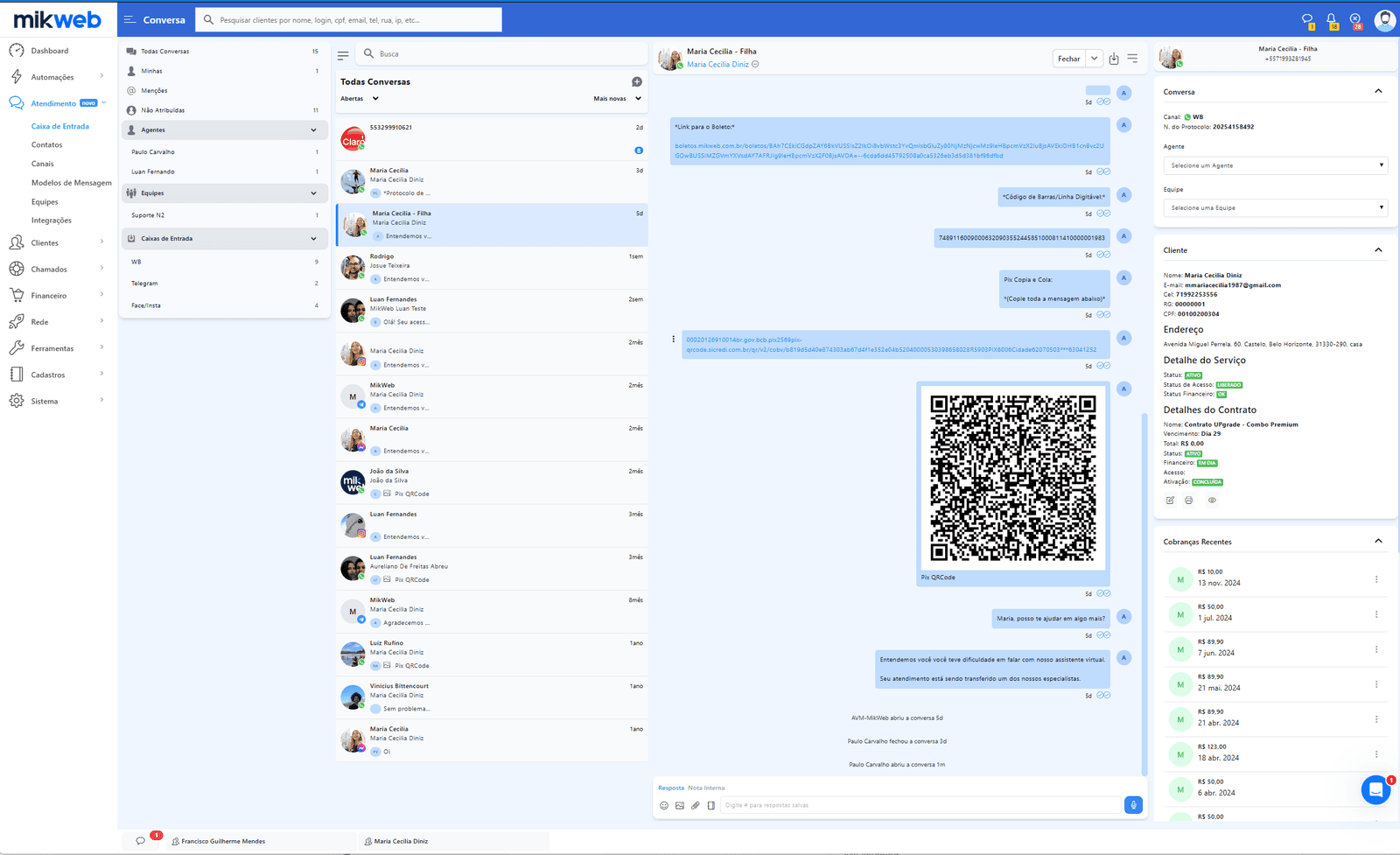Open notifications bell in top bar
The height and width of the screenshot is (855, 1400).
pos(1331,19)
